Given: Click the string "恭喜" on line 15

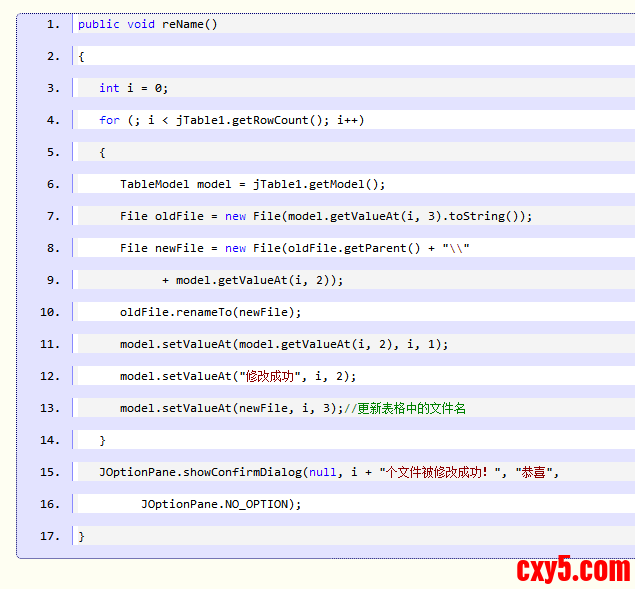Looking at the screenshot, I should (534, 472).
